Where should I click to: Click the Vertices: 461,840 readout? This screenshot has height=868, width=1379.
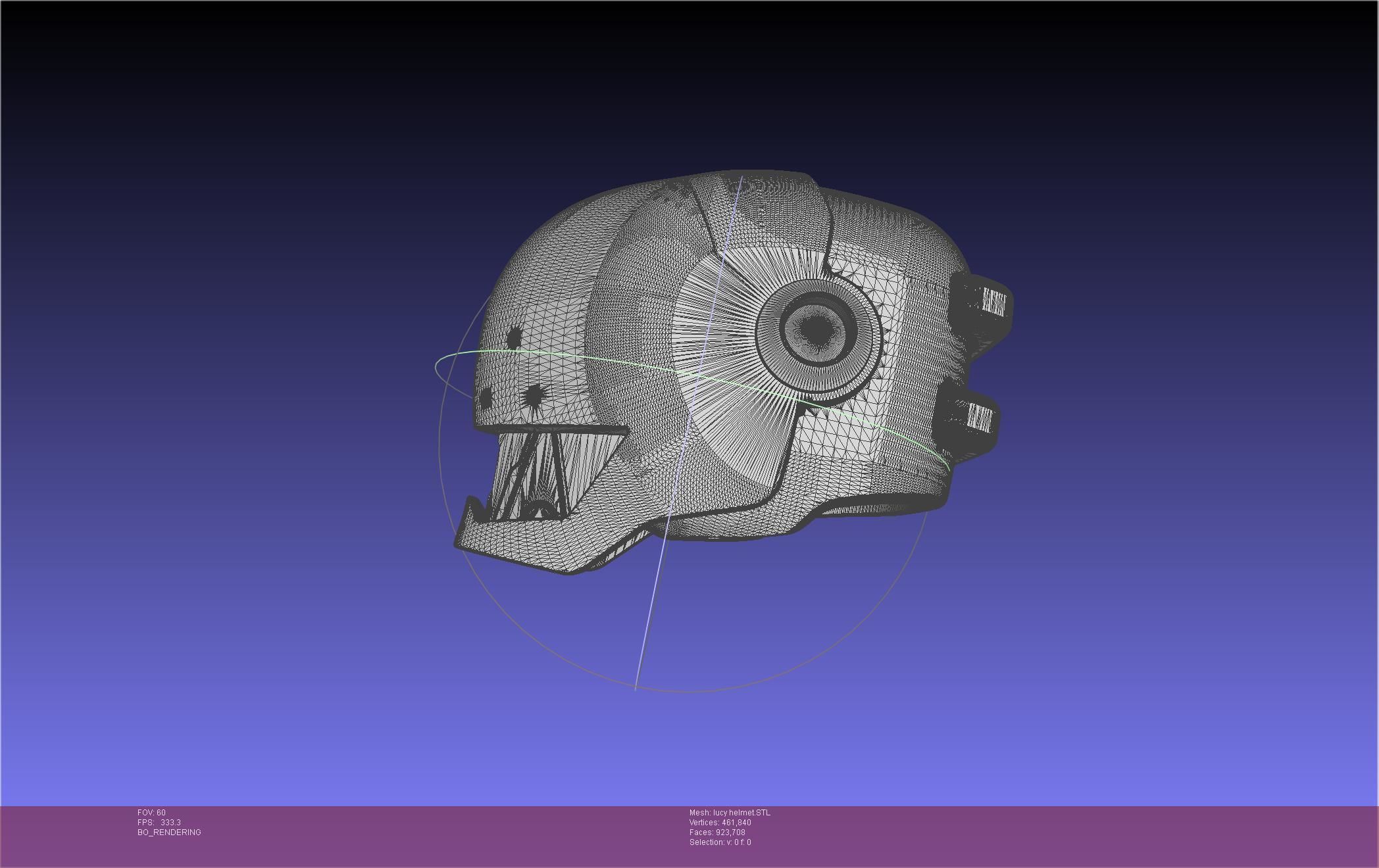tap(720, 823)
